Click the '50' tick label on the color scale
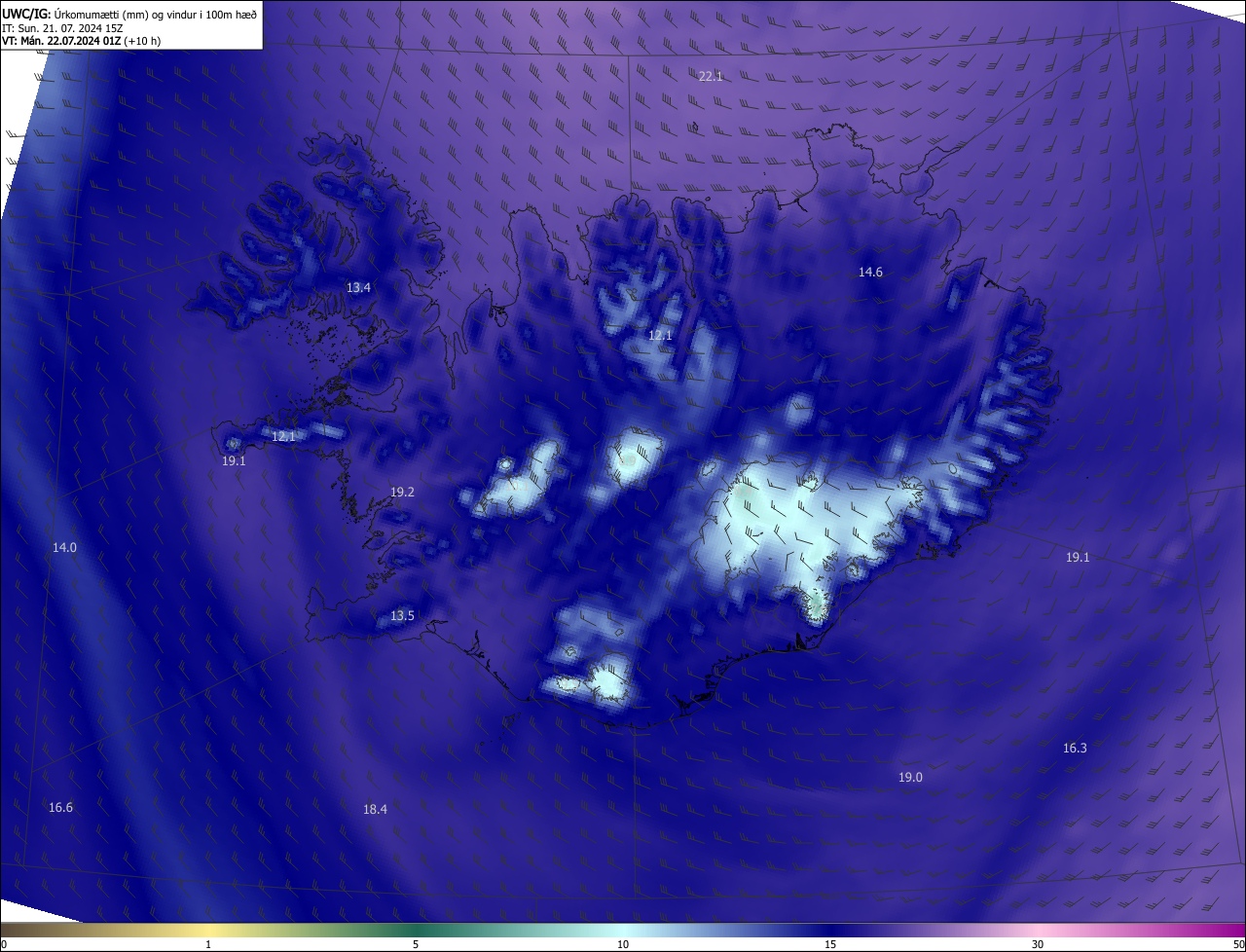 [x=1237, y=944]
